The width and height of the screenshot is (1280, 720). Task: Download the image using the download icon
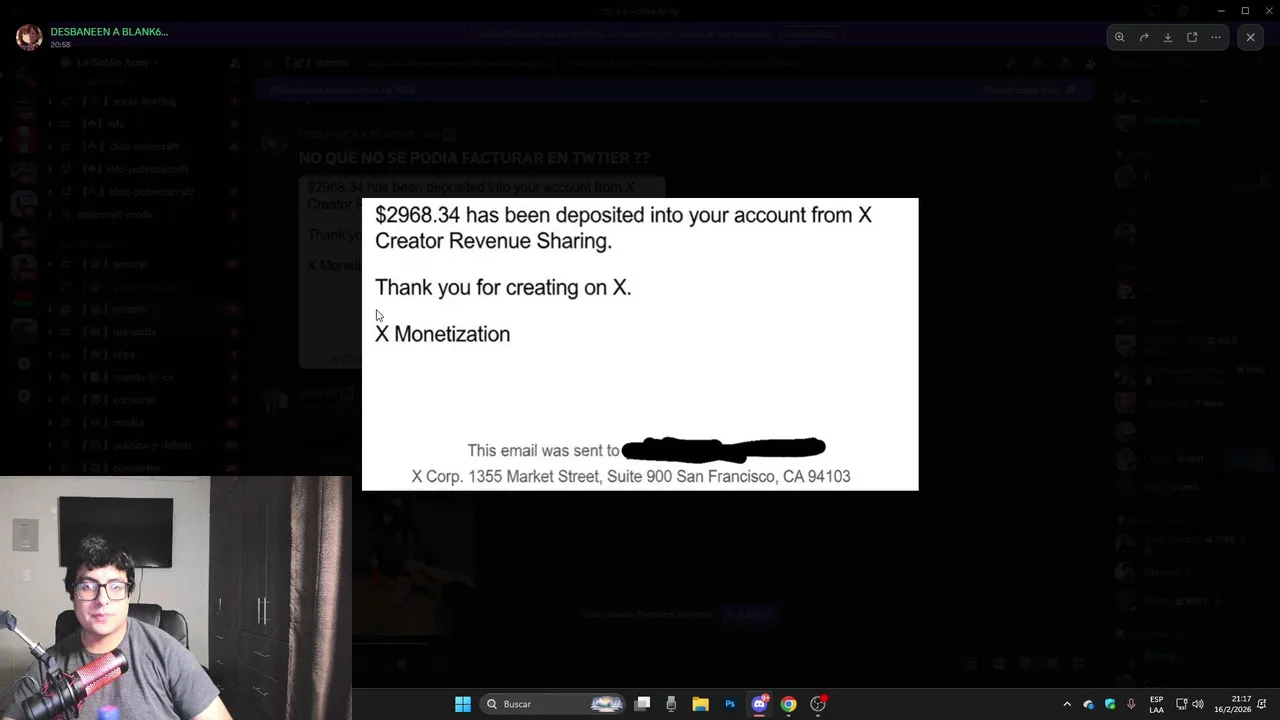pos(1168,37)
